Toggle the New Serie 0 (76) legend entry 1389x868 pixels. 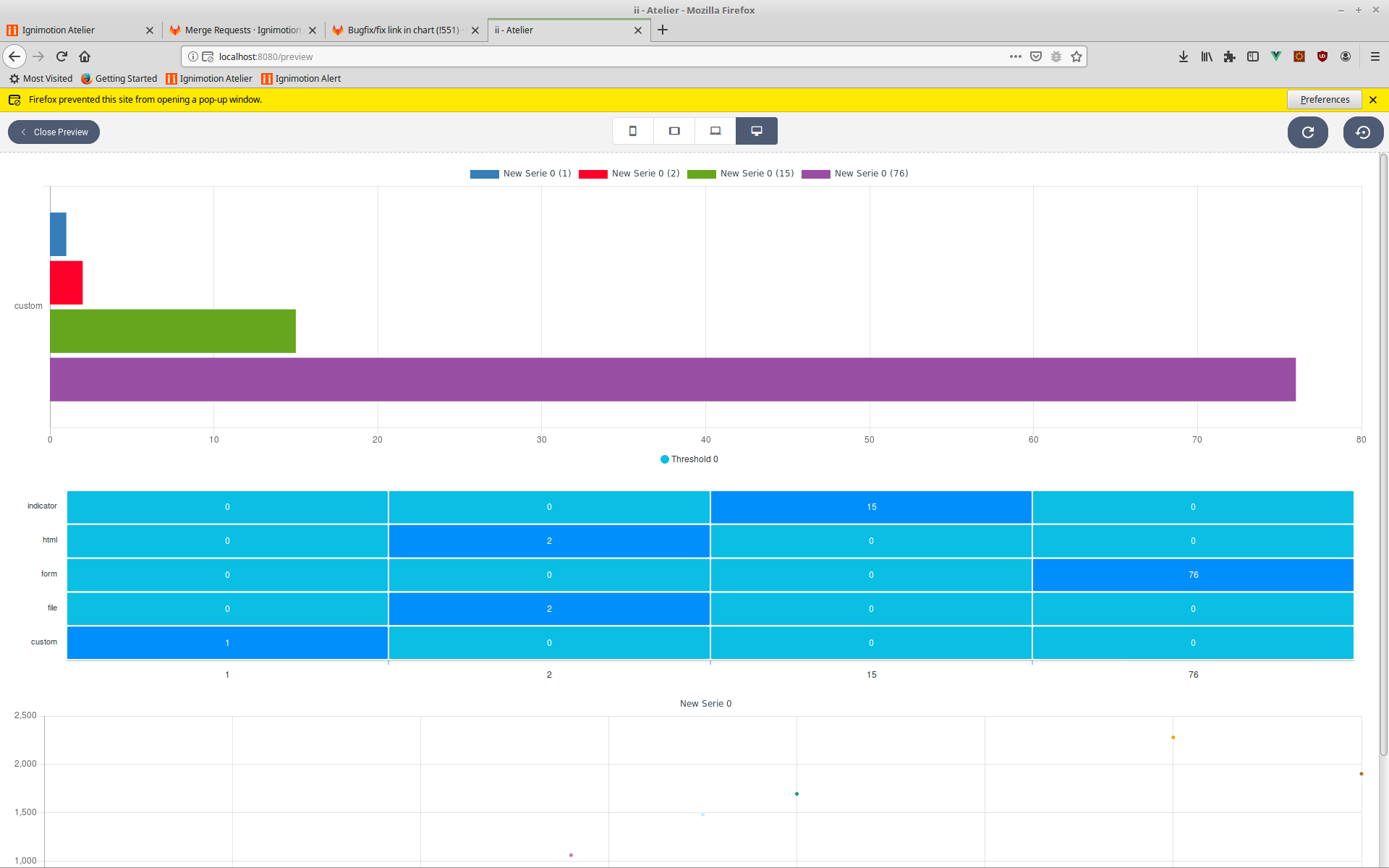(x=855, y=174)
